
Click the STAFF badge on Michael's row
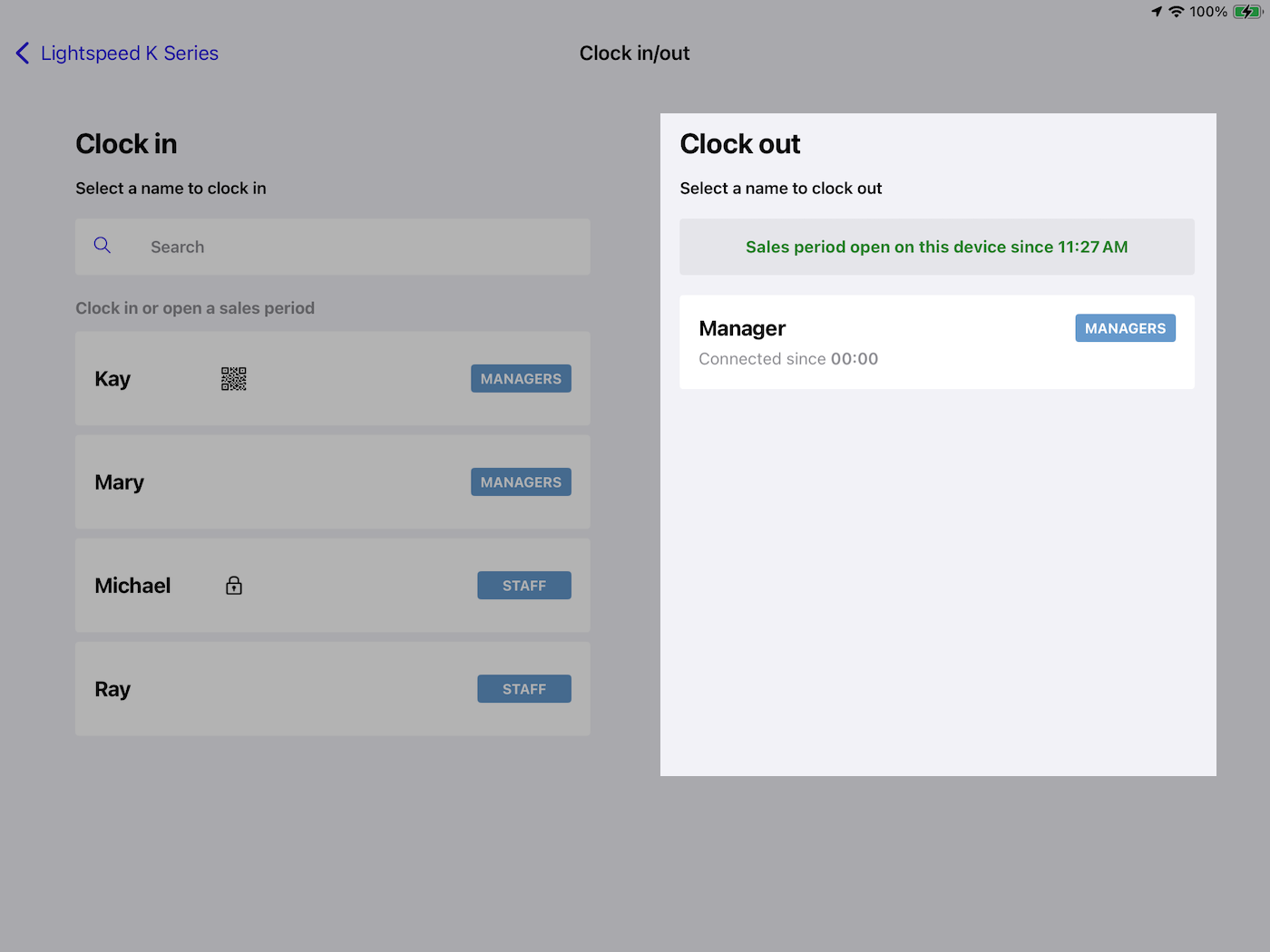[x=523, y=585]
